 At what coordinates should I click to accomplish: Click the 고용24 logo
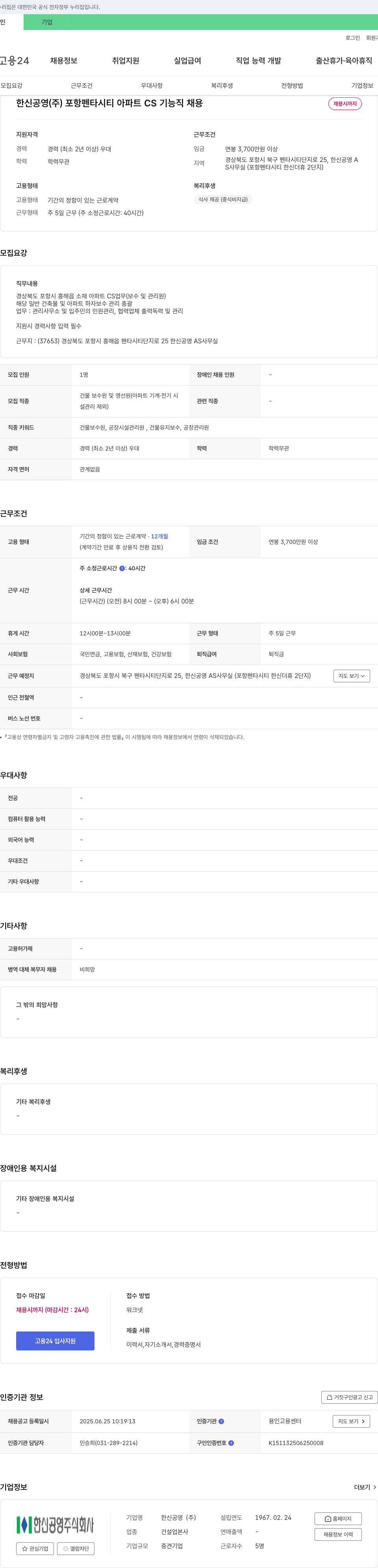[15, 61]
